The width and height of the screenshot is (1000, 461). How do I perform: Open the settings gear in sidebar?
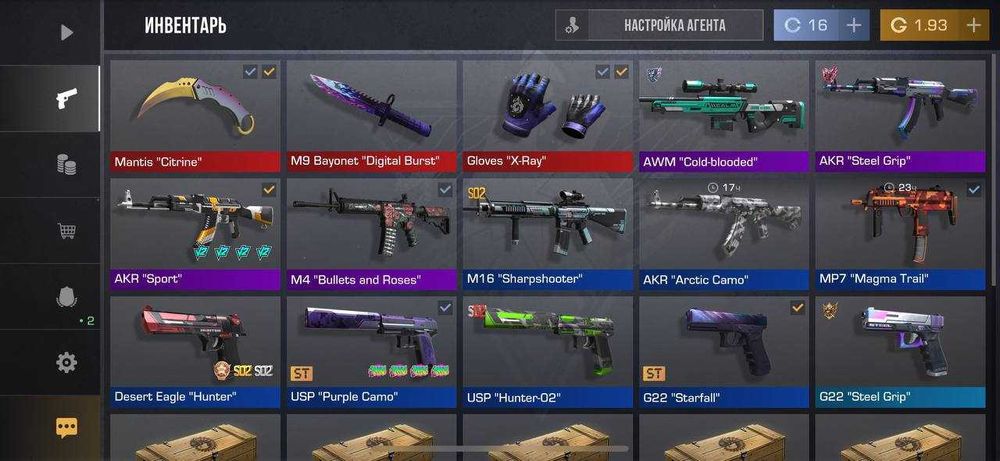(x=66, y=363)
